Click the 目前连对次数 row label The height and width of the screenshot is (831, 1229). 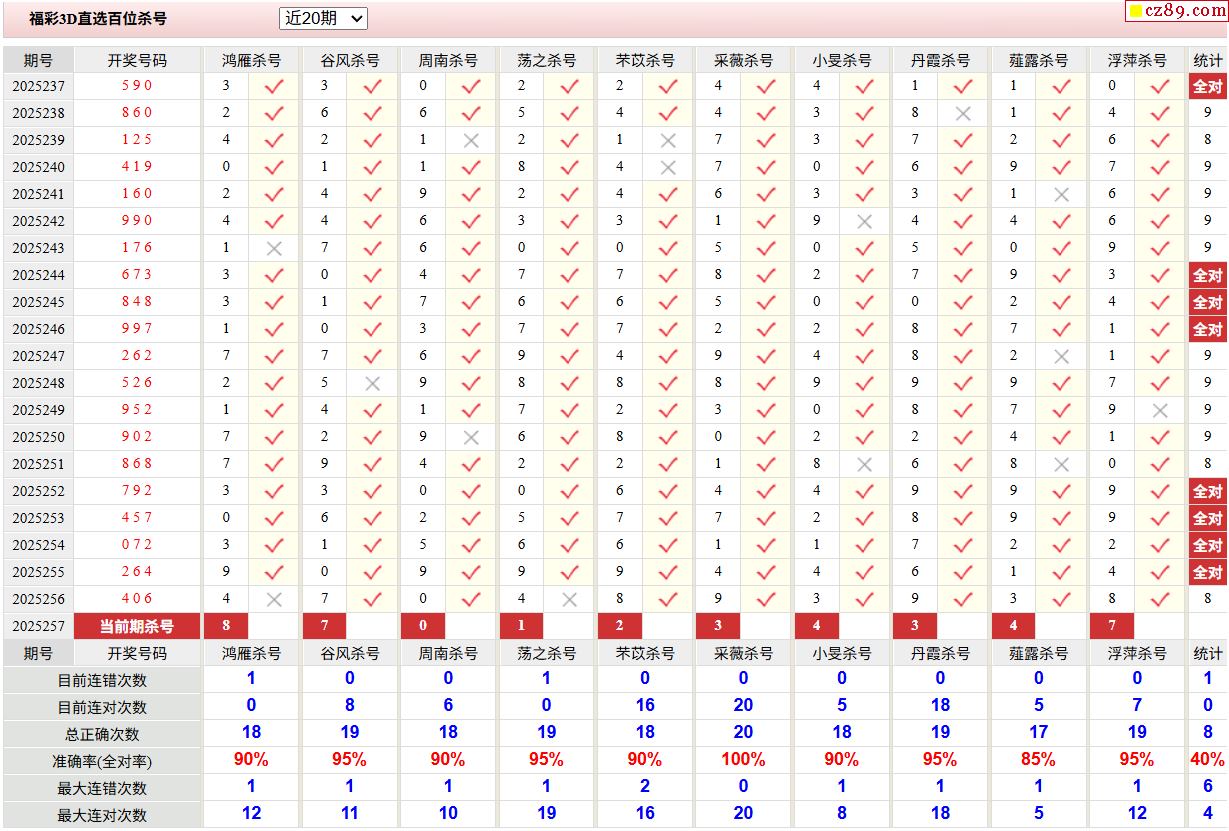[x=102, y=707]
